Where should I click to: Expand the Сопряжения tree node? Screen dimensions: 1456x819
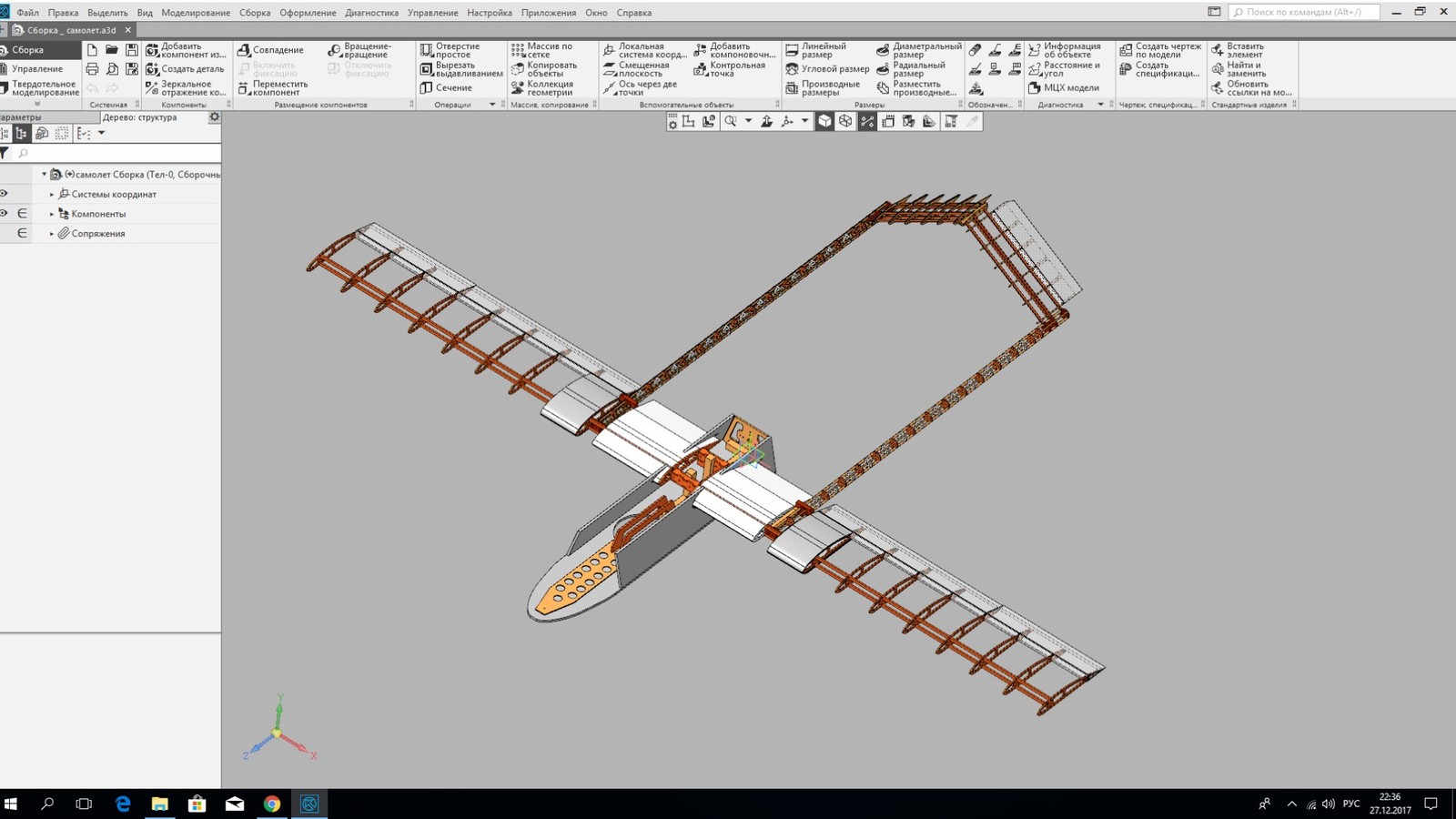click(52, 234)
